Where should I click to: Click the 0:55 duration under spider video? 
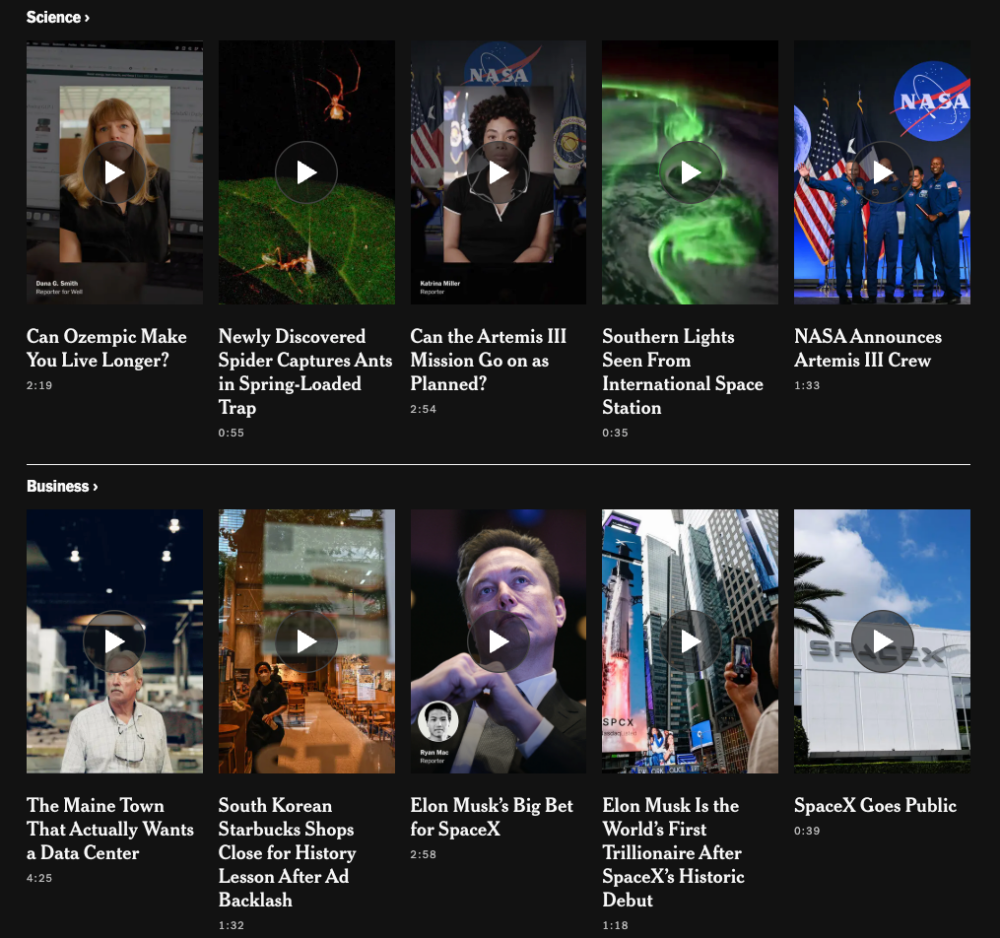tap(231, 432)
